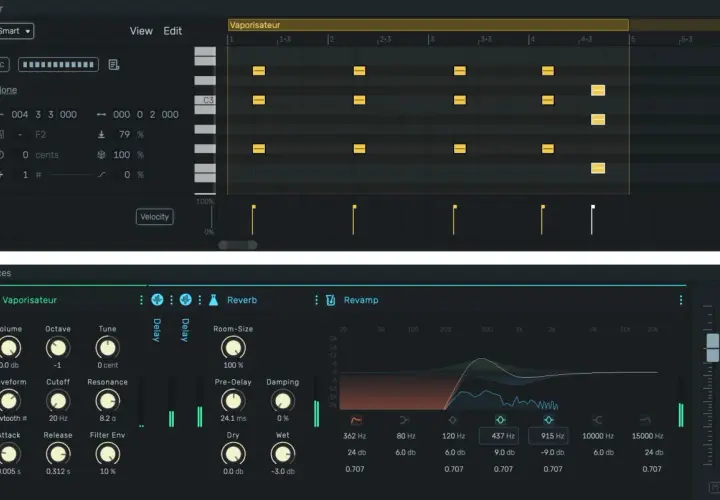This screenshot has height=500, width=720.
Task: Open the Edit menu
Action: (x=173, y=31)
